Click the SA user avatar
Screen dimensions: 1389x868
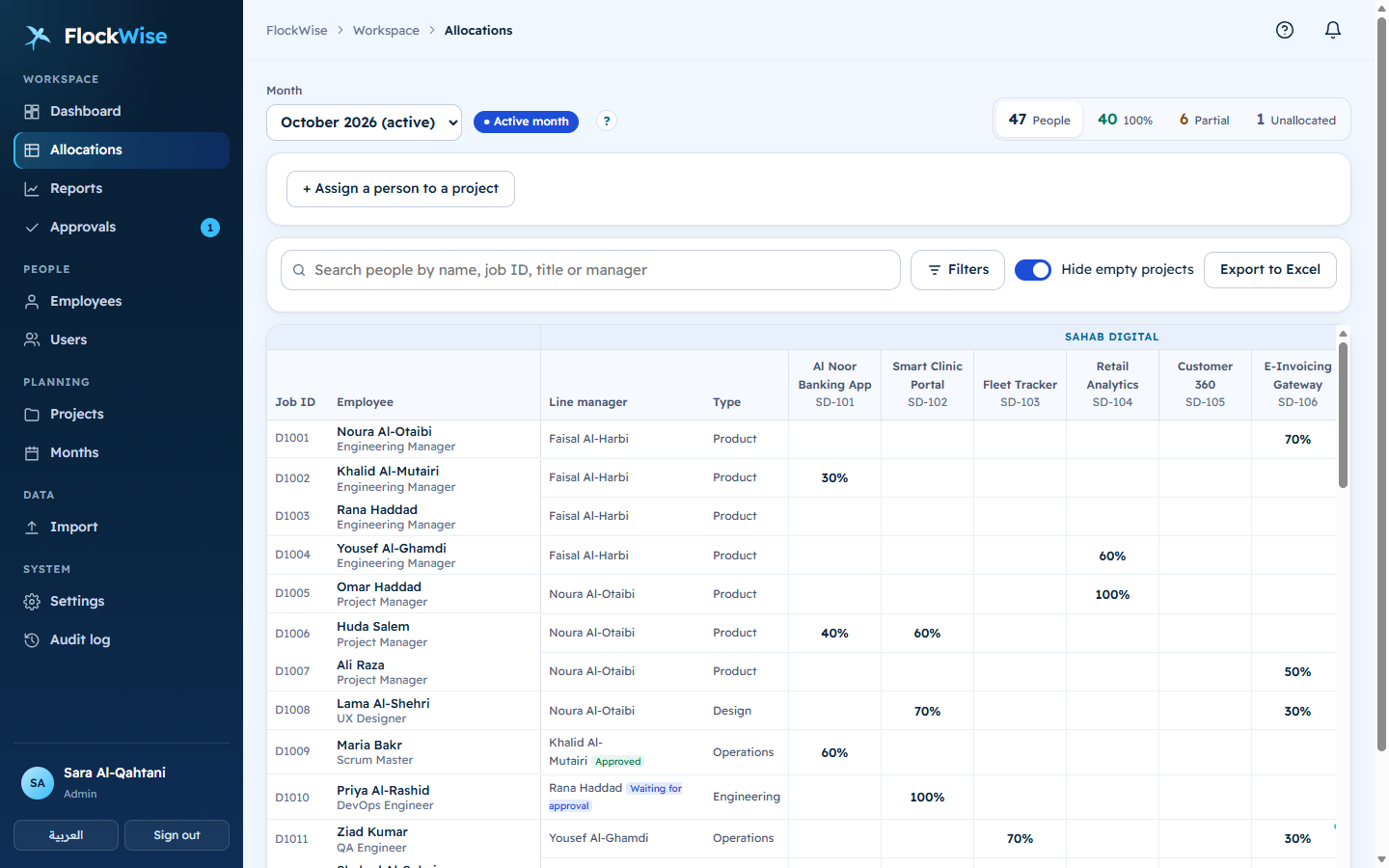click(38, 783)
